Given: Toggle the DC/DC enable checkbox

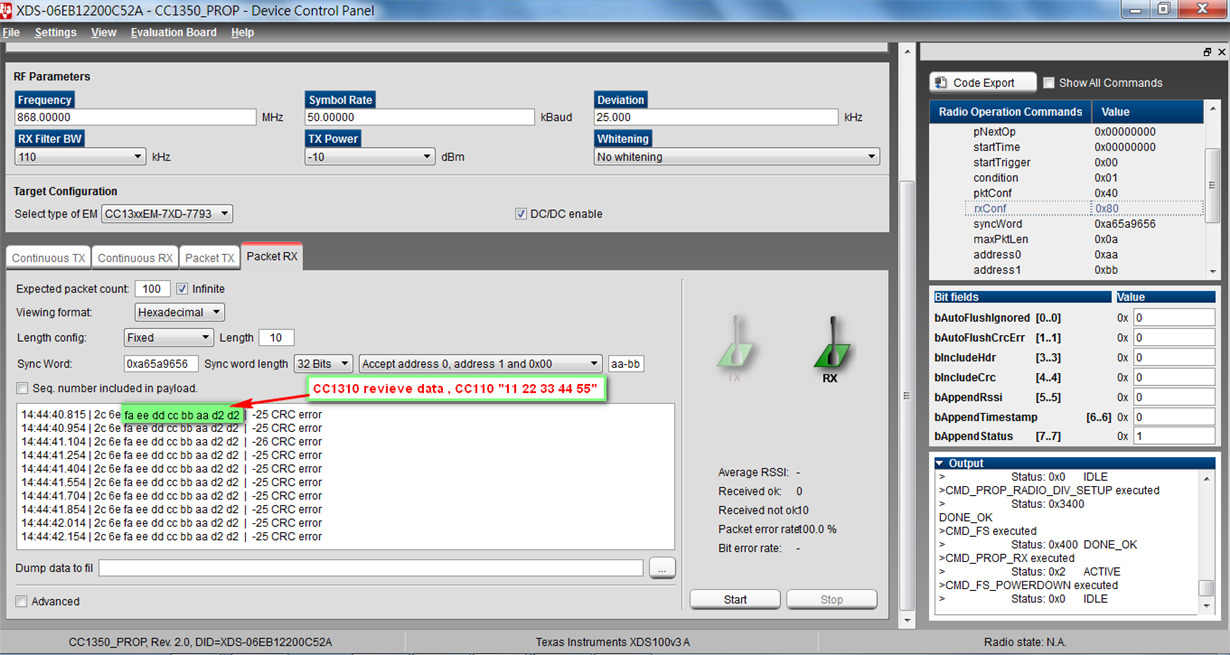Looking at the screenshot, I should tap(520, 213).
